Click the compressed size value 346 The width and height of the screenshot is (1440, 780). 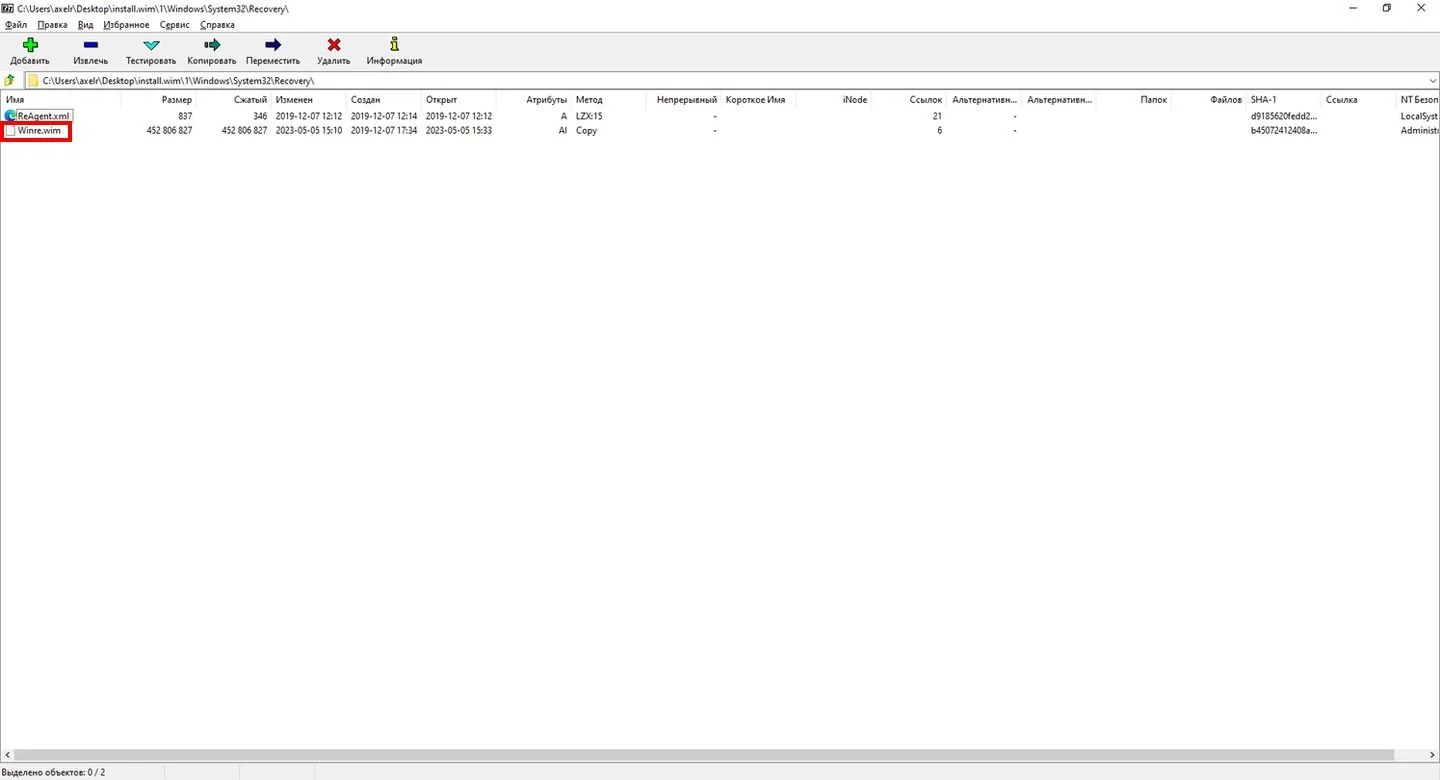click(x=260, y=116)
